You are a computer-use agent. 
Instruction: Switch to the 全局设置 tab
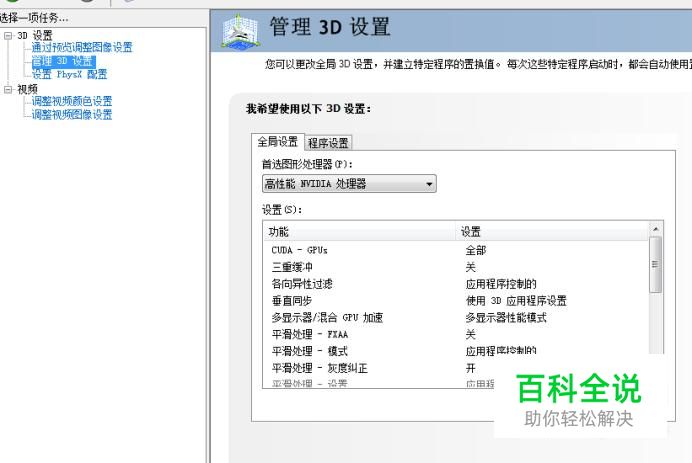278,142
